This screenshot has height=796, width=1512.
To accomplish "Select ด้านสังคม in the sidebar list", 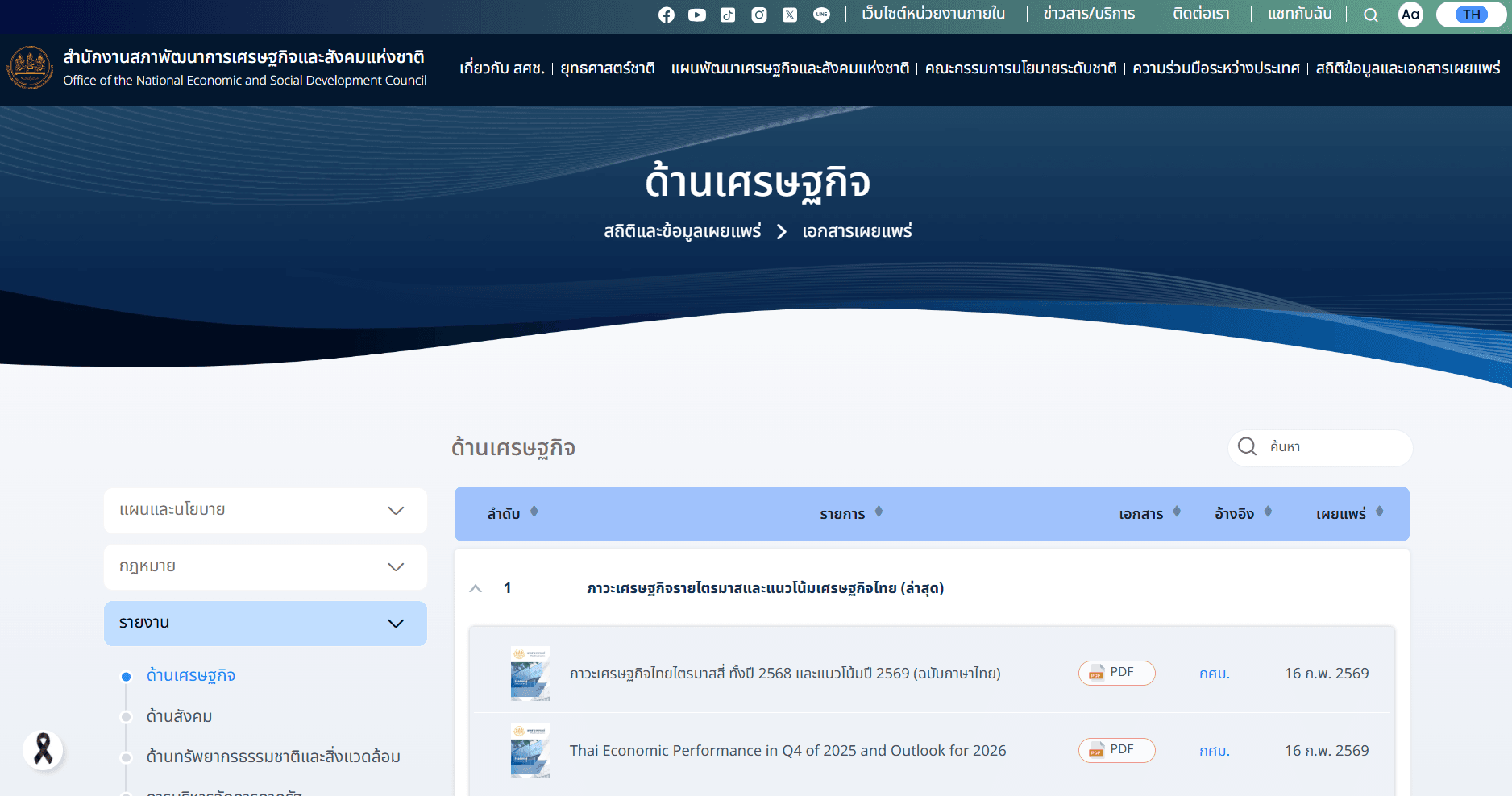I will coord(179,716).
